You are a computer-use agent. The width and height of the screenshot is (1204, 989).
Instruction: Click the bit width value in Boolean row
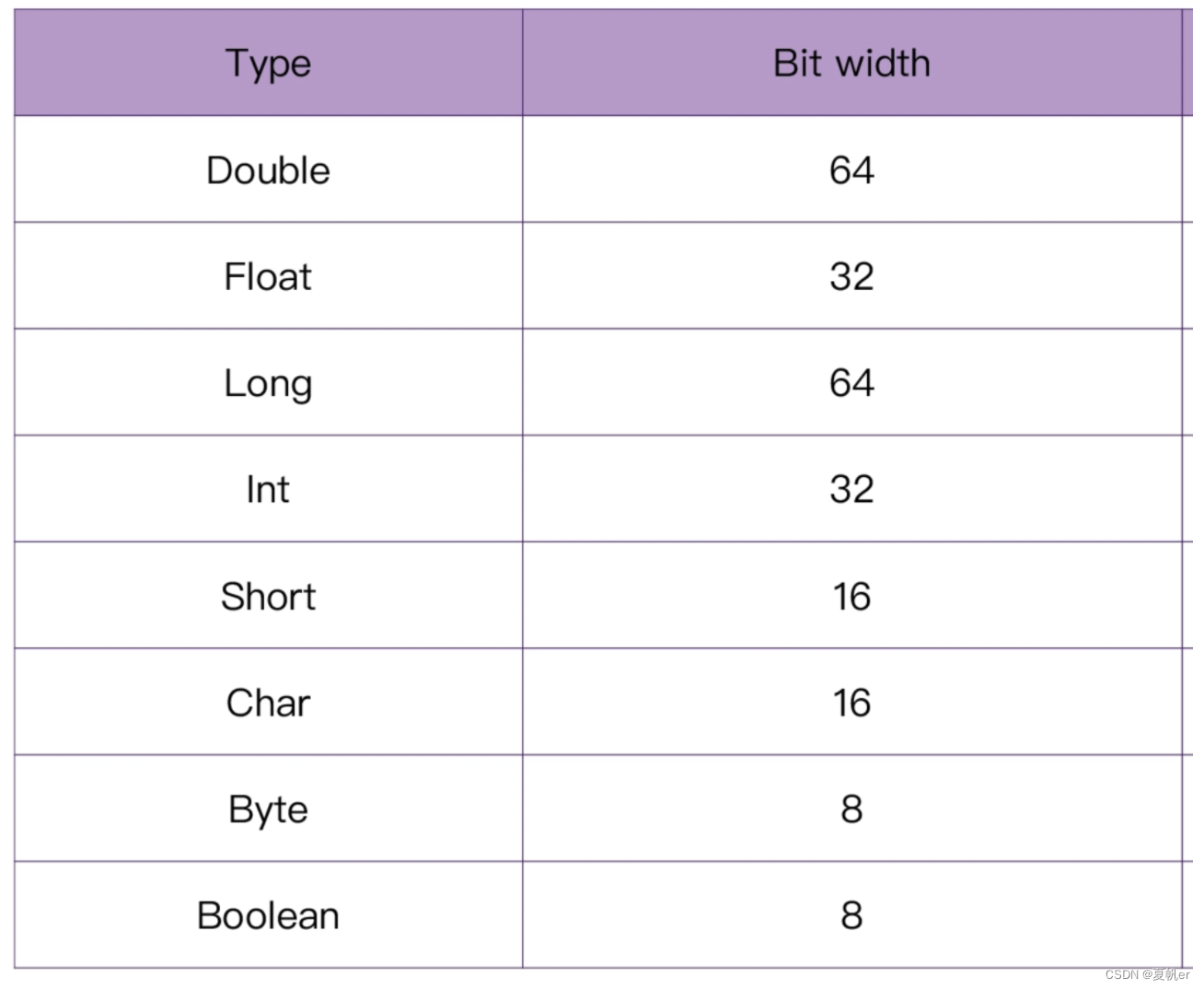(x=851, y=915)
